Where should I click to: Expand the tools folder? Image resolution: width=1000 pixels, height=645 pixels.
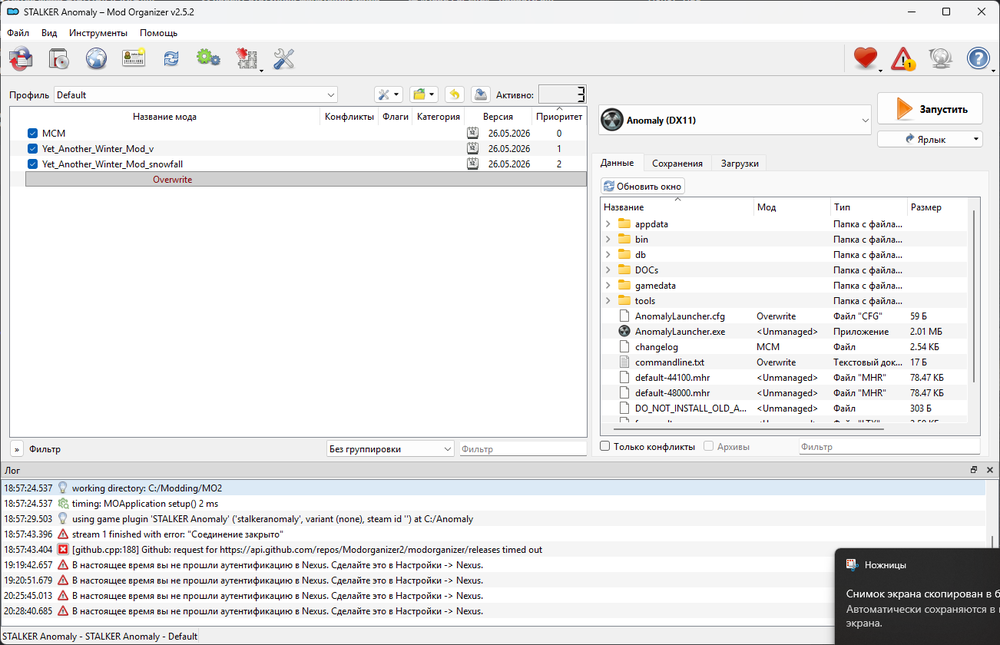[x=608, y=300]
